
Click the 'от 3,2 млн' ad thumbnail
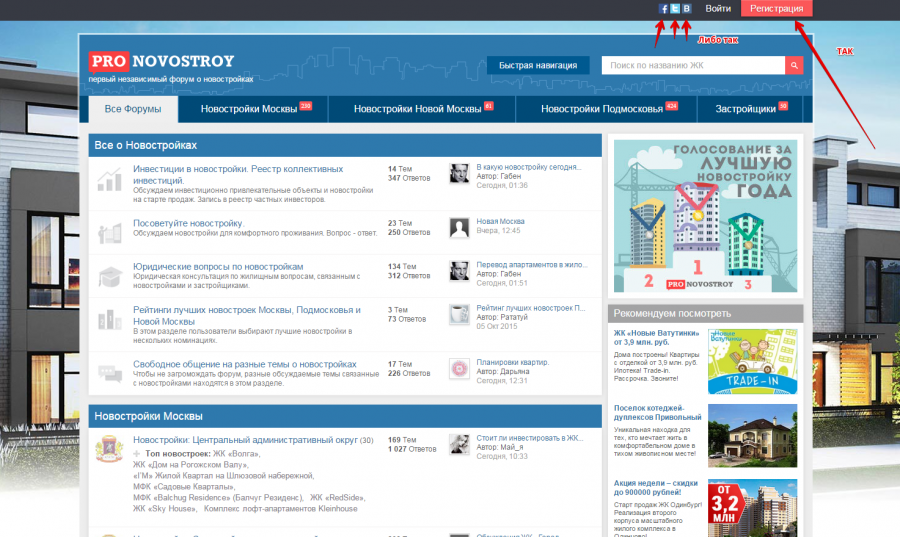click(x=752, y=508)
